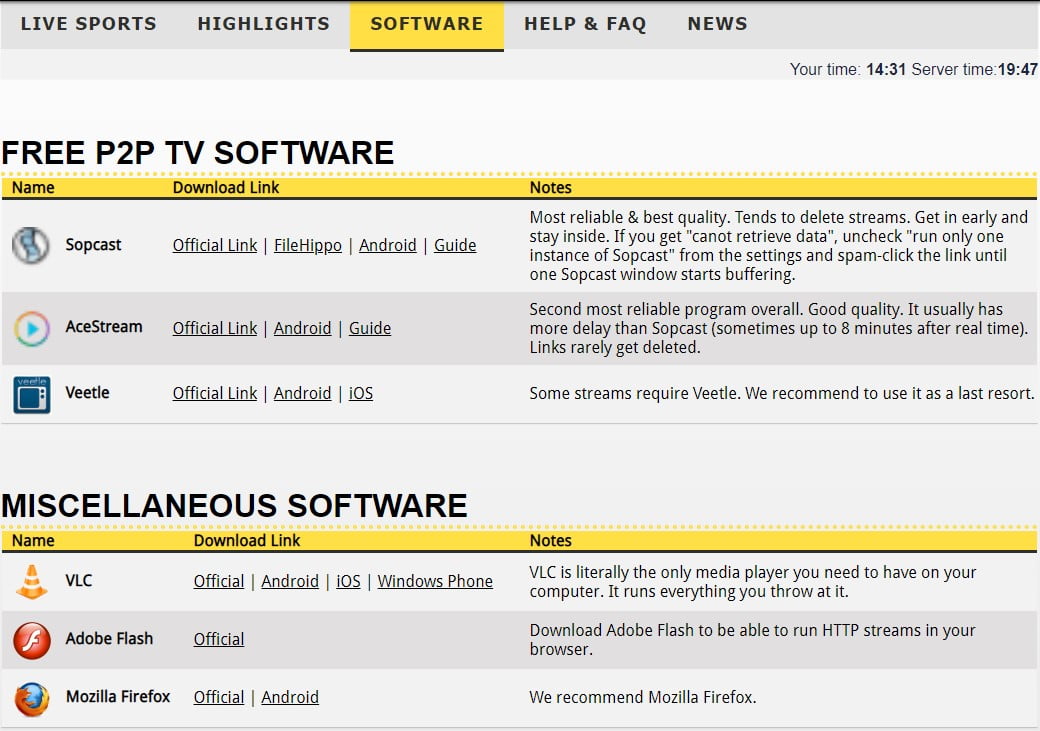Click the Adobe Flash HTTP streams note
1040x731 pixels.
pos(752,639)
